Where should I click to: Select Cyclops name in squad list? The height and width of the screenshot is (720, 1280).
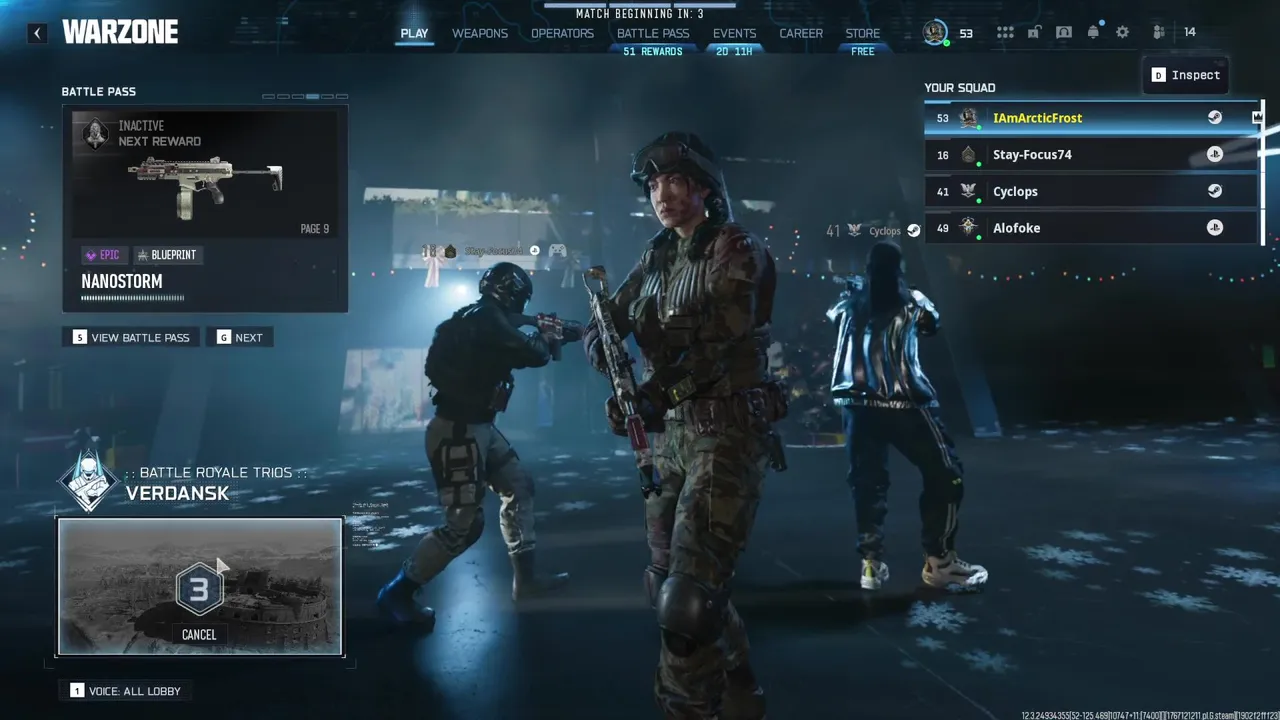(x=1015, y=191)
